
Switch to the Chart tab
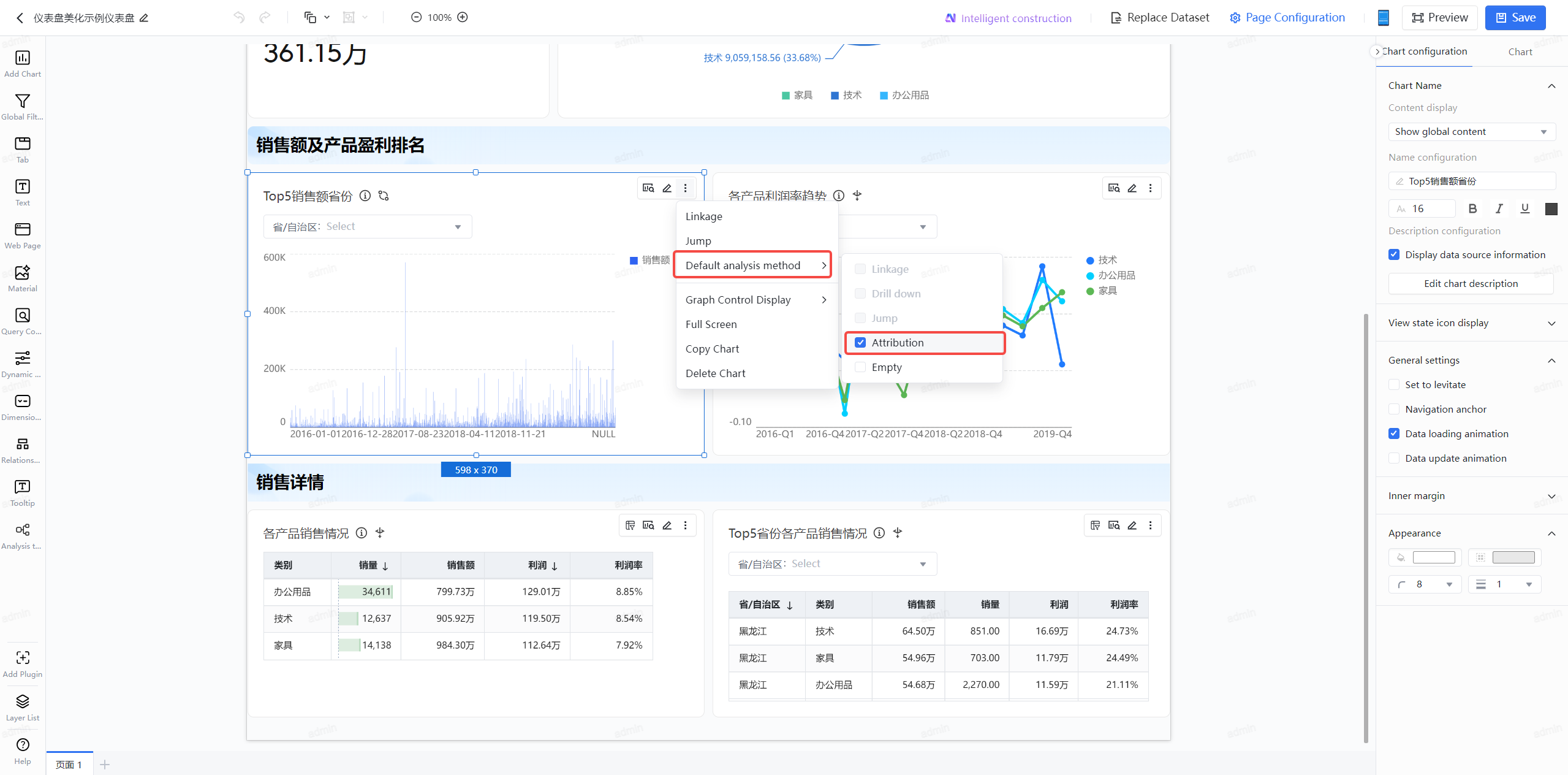(1520, 52)
